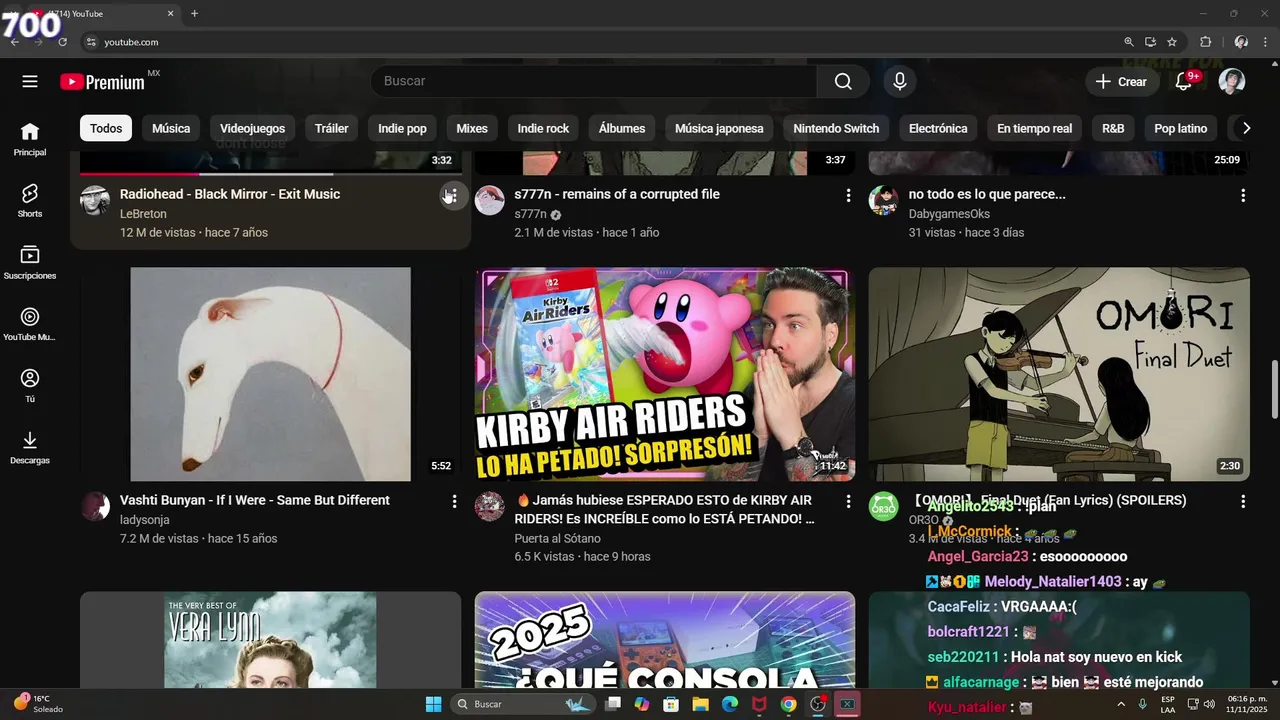1280x720 pixels.
Task: Go to Principal home in sidebar
Action: coord(30,139)
